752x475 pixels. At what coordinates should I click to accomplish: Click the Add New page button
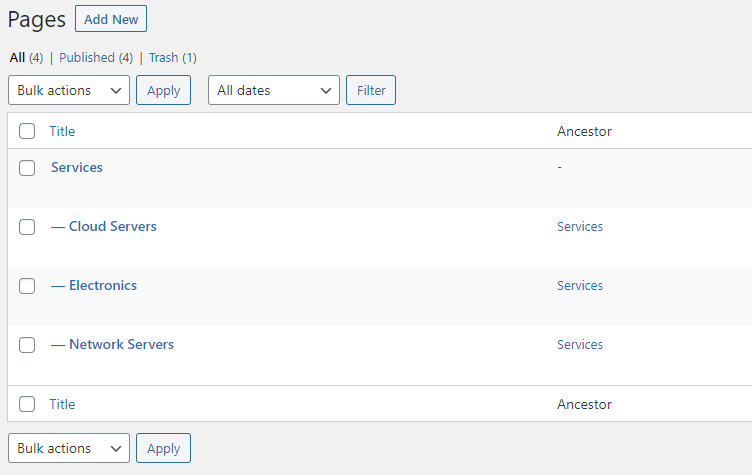(111, 19)
